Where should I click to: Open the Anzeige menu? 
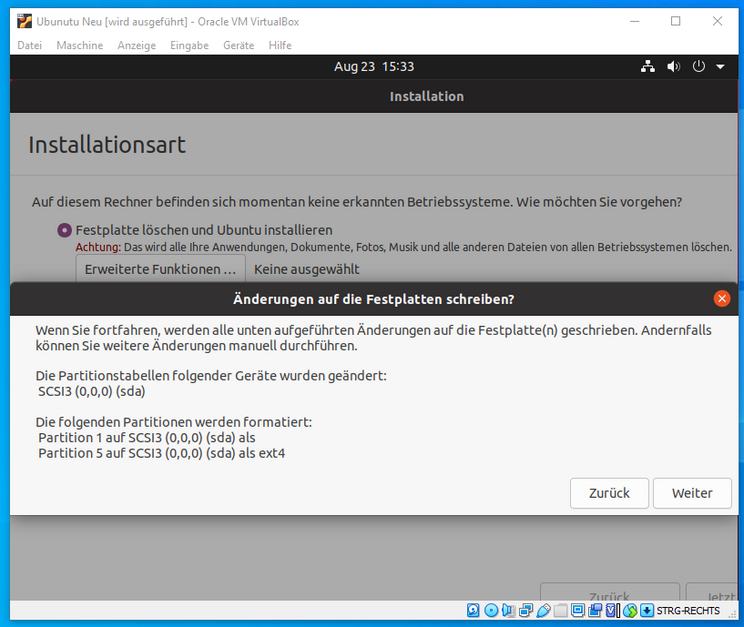[x=136, y=45]
